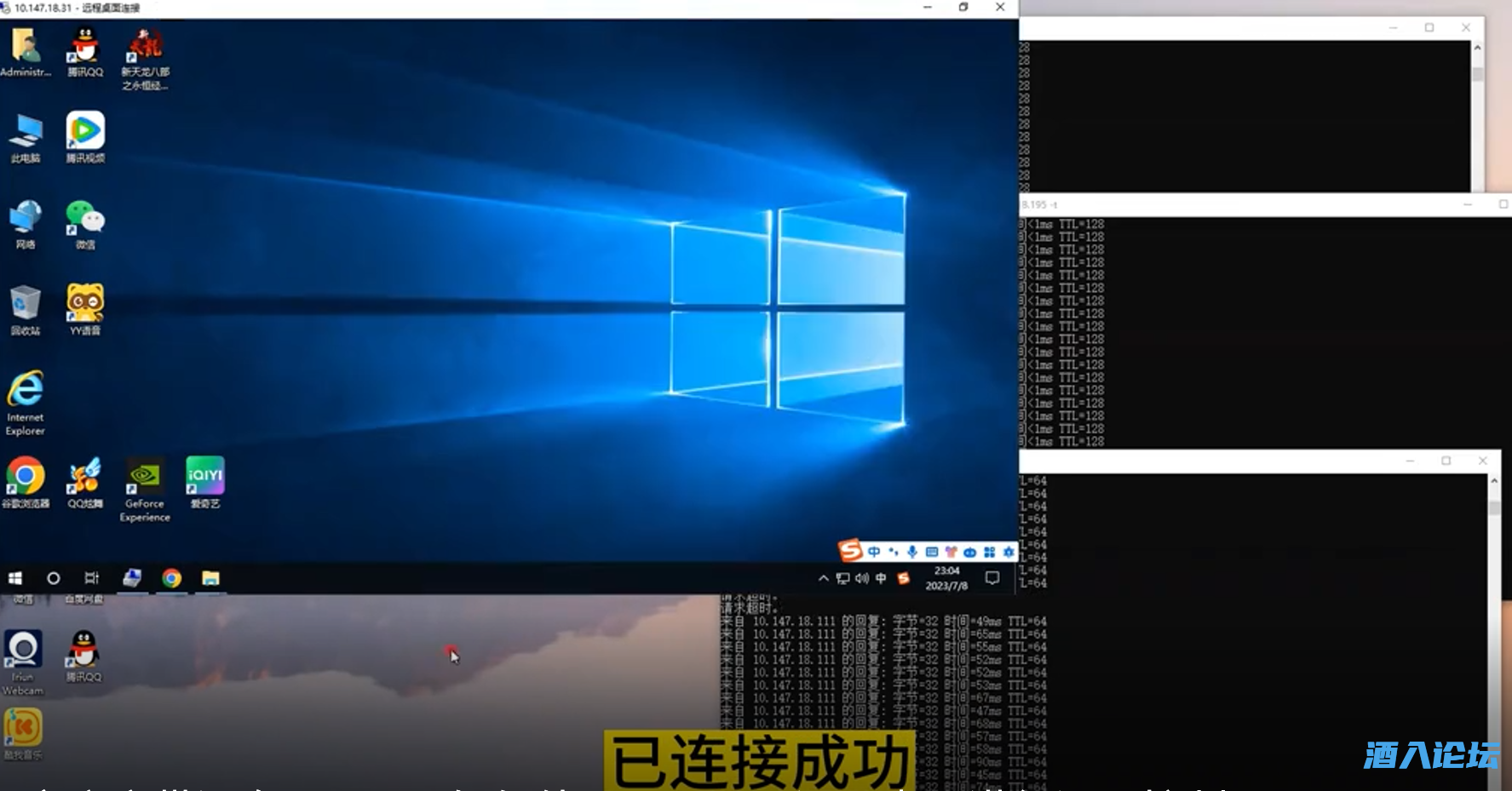
Task: Open Sogou input settings gear
Action: click(x=1009, y=552)
